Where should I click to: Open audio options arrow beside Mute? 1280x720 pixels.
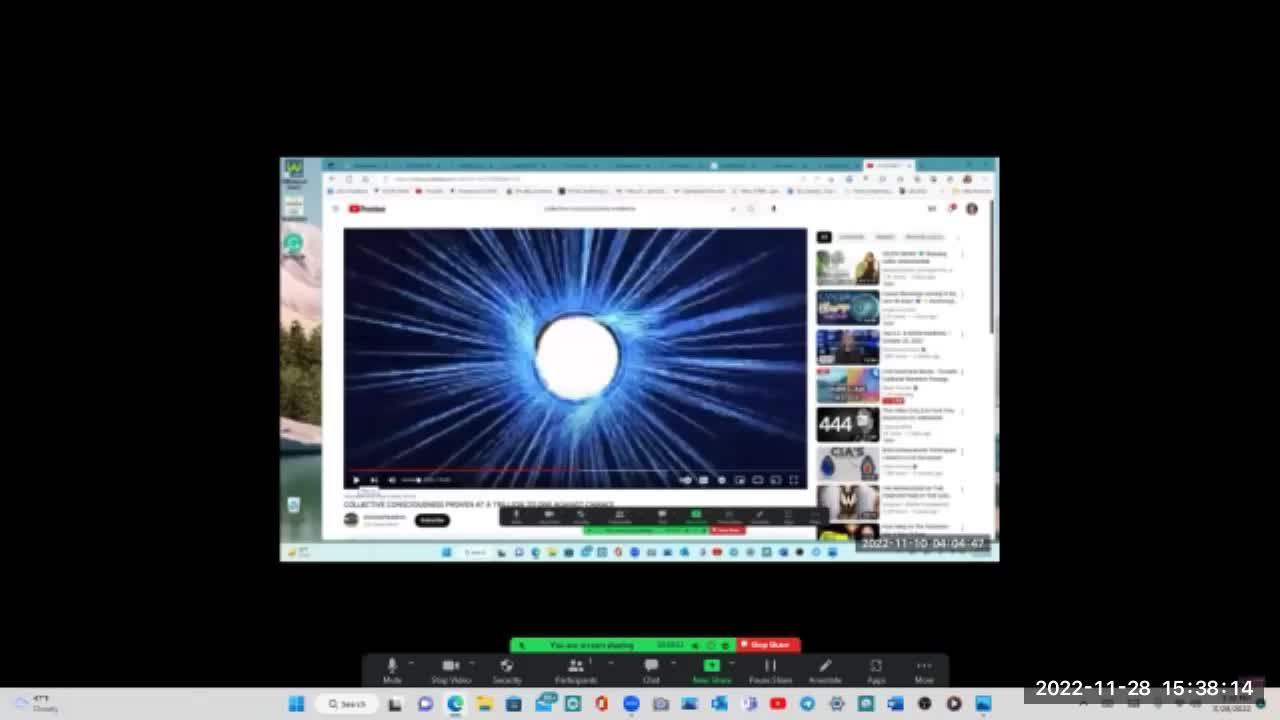(410, 662)
